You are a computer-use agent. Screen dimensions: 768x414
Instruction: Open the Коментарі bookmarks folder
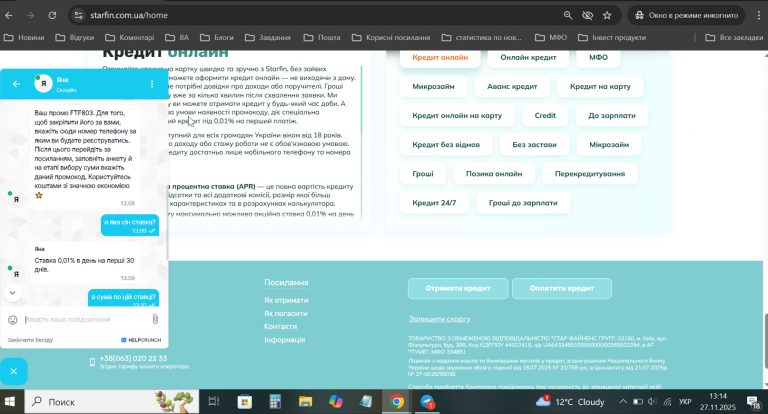pos(130,37)
